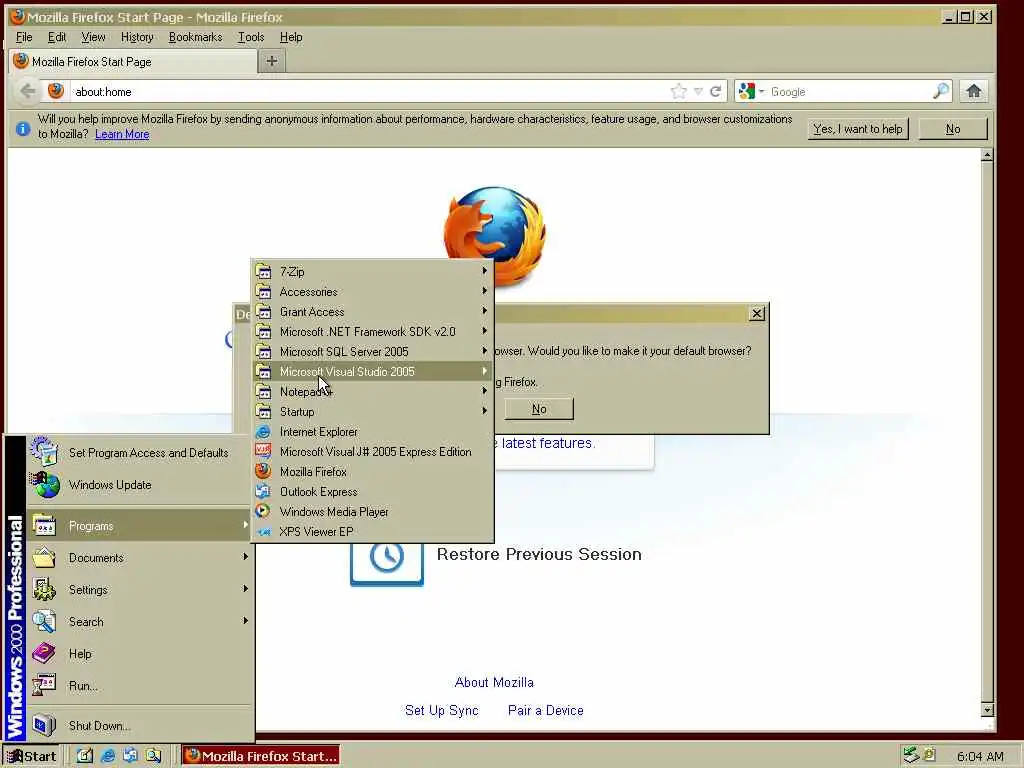Click the page scrollbar up arrow
Screen dimensions: 1024x768
(x=987, y=155)
